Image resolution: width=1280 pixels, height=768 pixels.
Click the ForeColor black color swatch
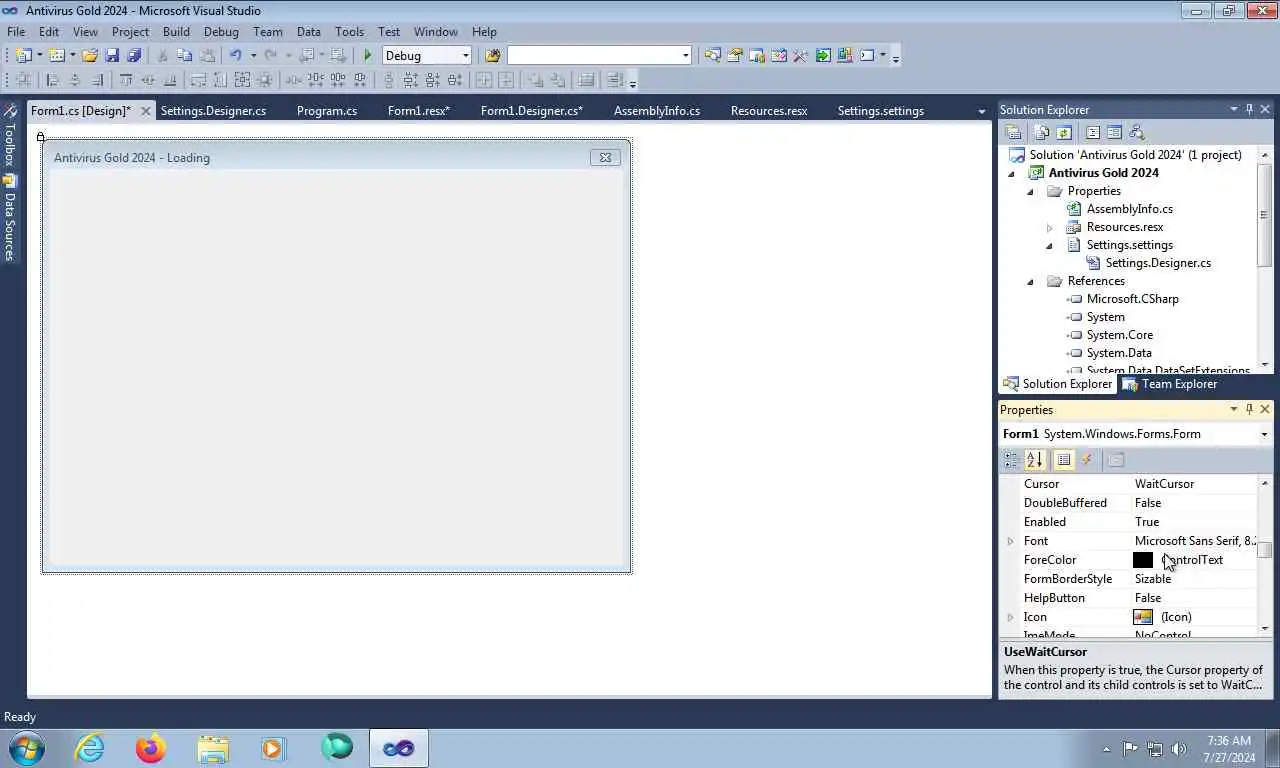tap(1143, 560)
